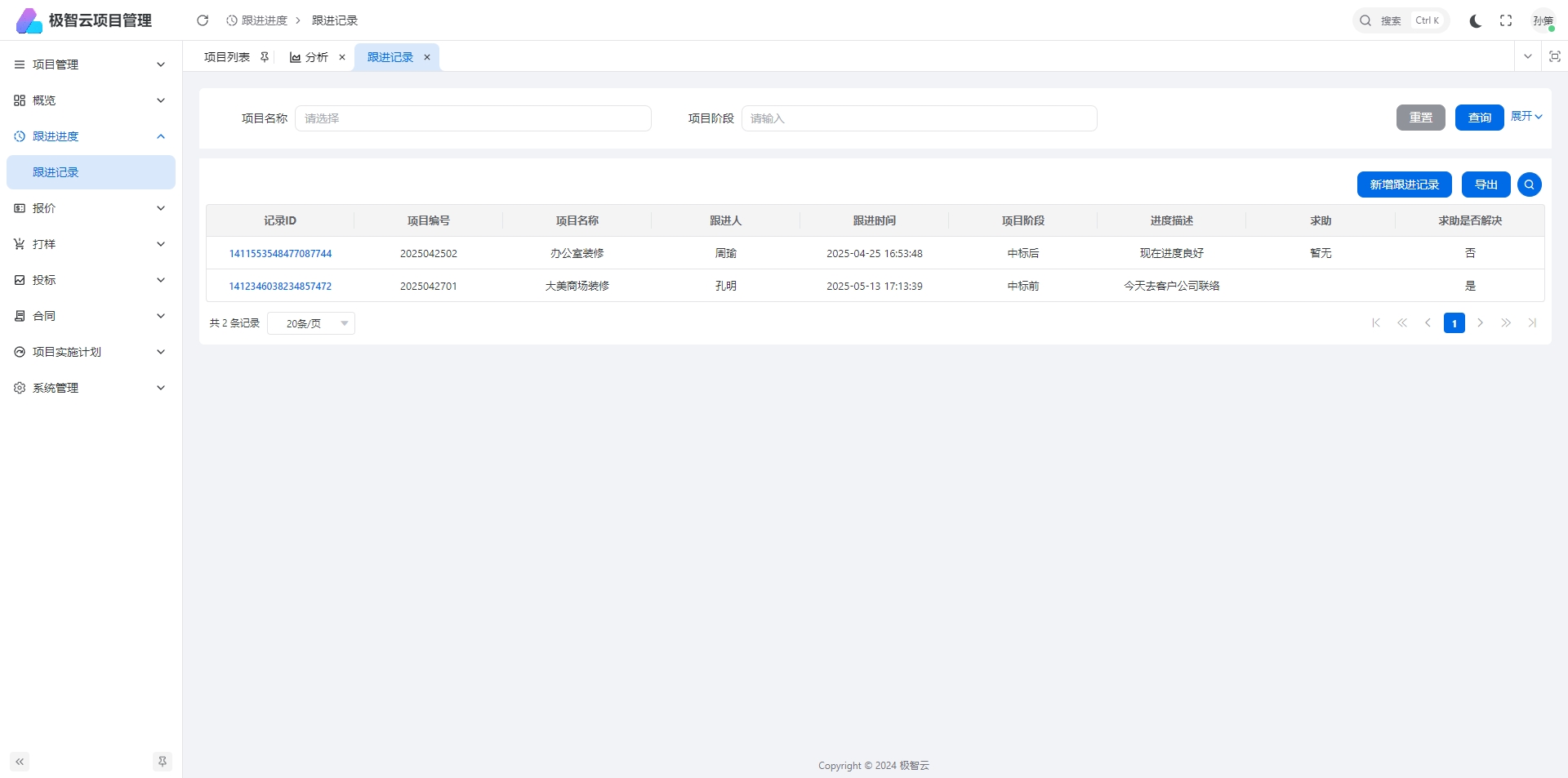Enter fullscreen using the expand icon

(1506, 21)
